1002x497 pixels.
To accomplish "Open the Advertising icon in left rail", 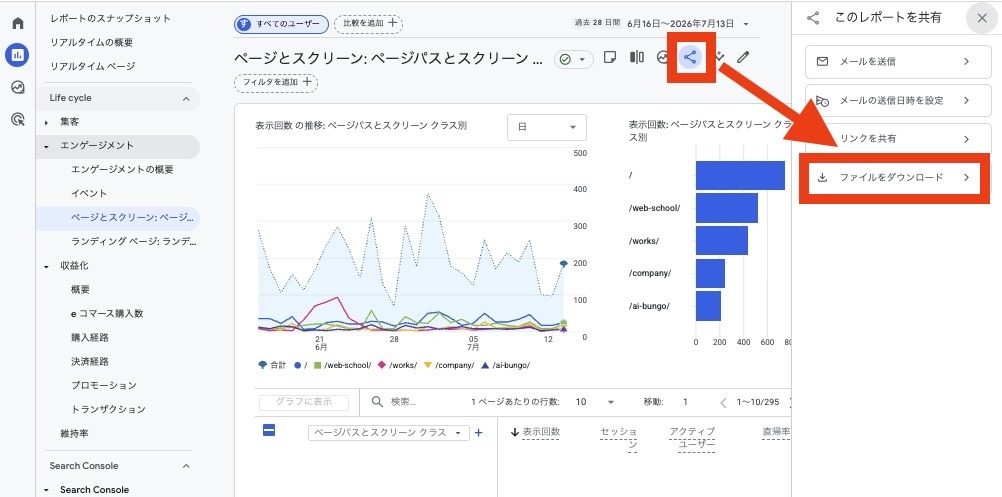I will 18,119.
